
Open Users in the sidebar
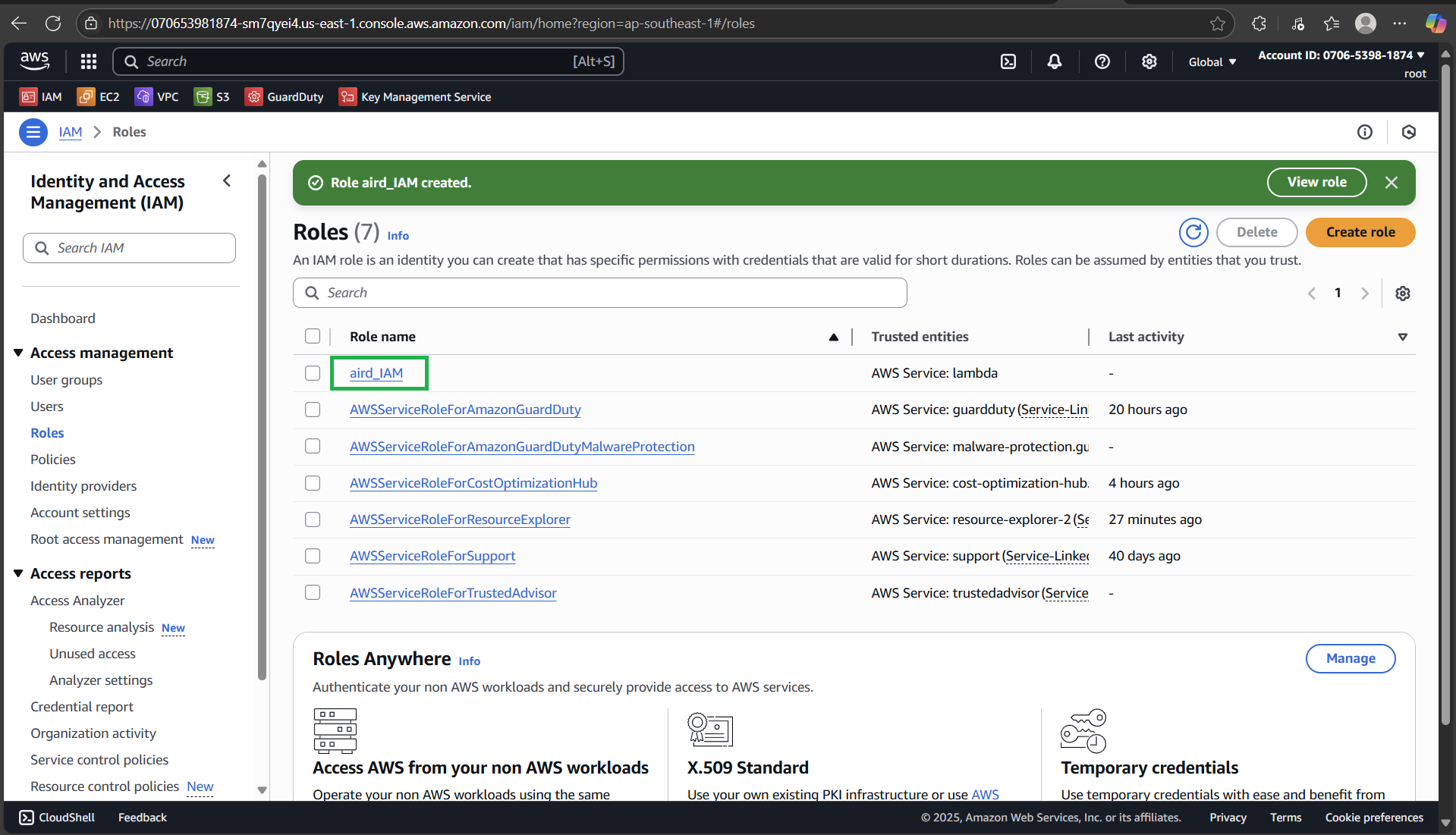(x=47, y=407)
